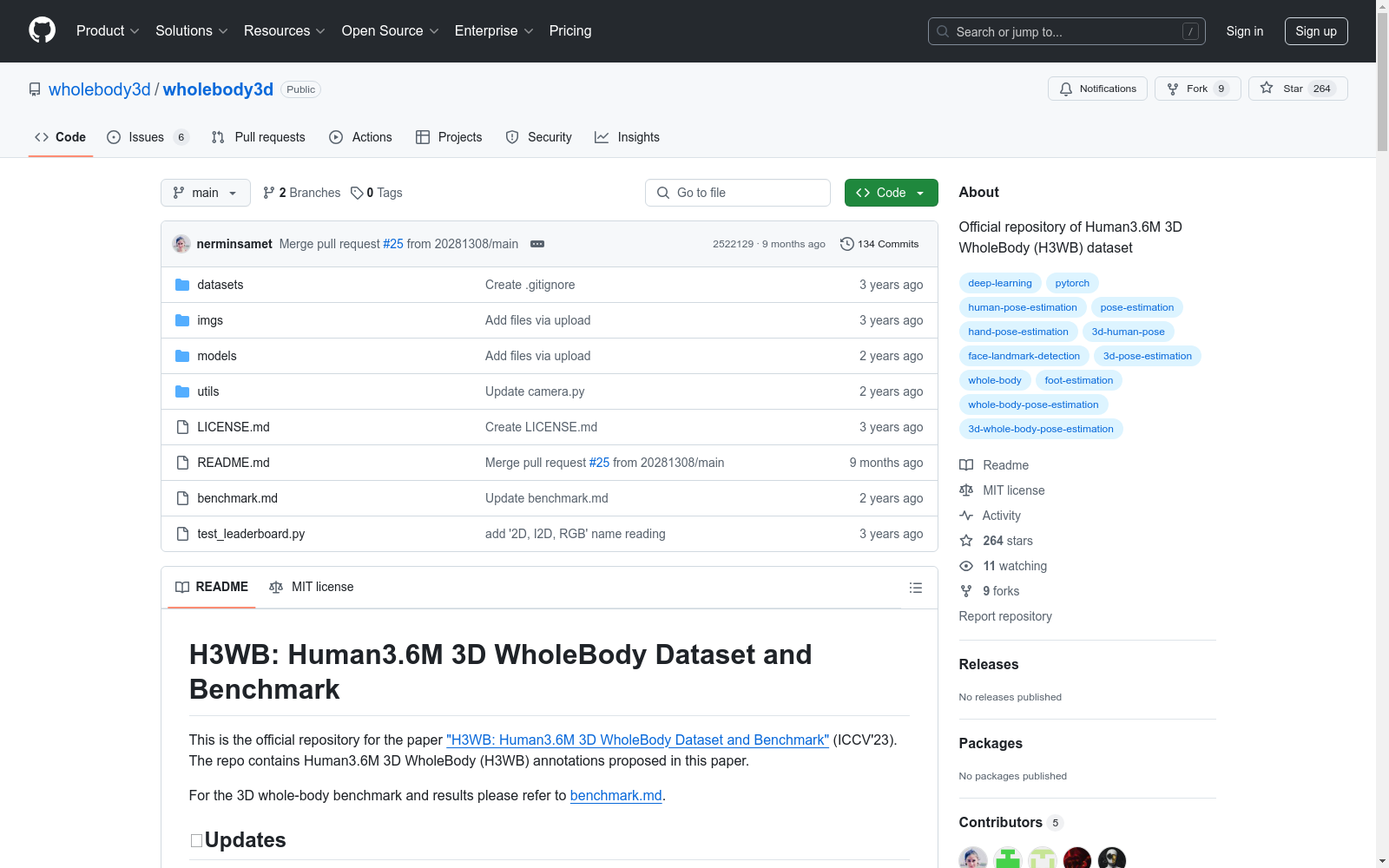Viewport: 1389px width, 868px height.
Task: Click the Go to file search box
Action: click(x=738, y=193)
